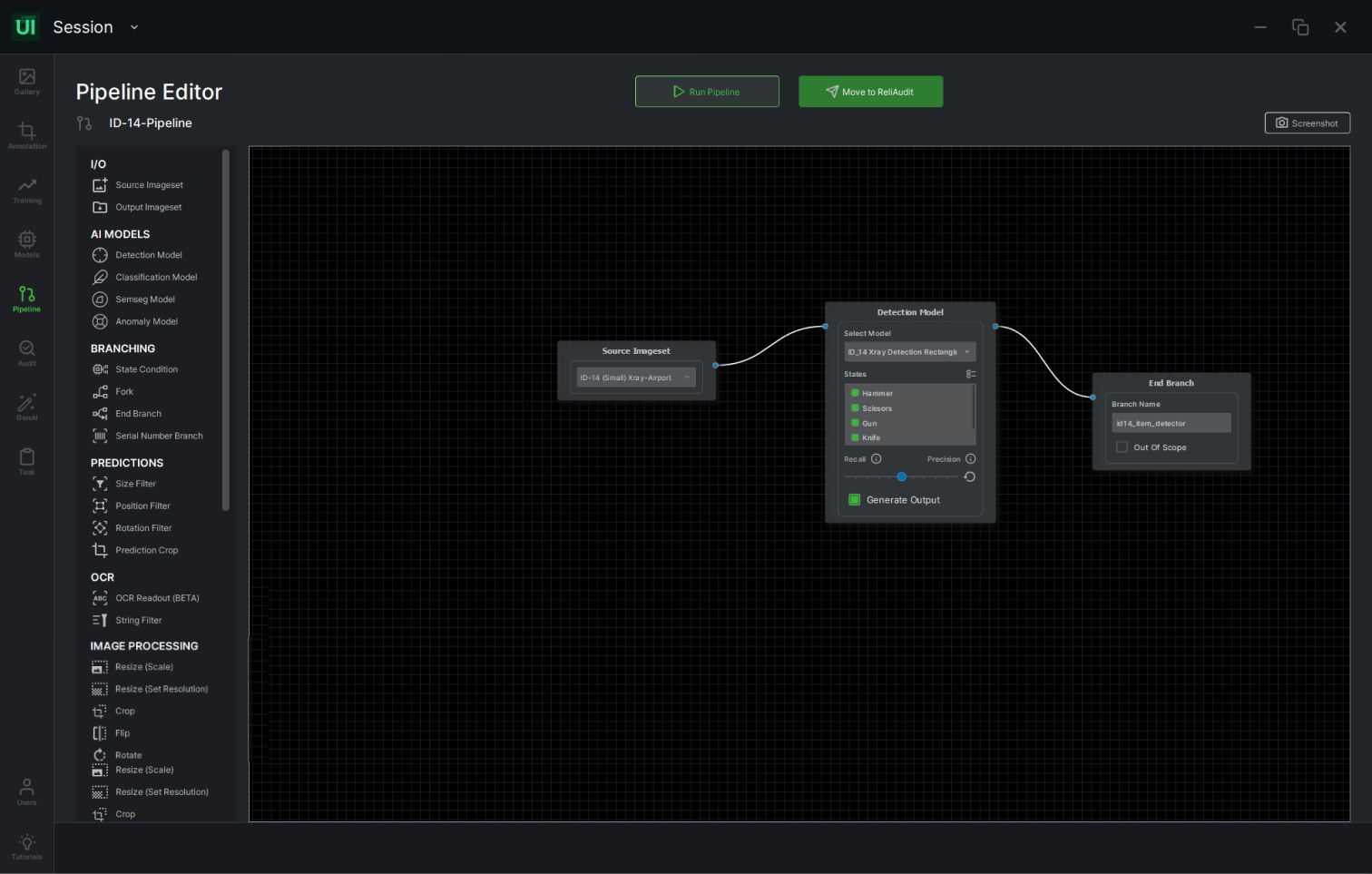Open the Task sidebar section
Screen dimensions: 1372x874
point(27,462)
